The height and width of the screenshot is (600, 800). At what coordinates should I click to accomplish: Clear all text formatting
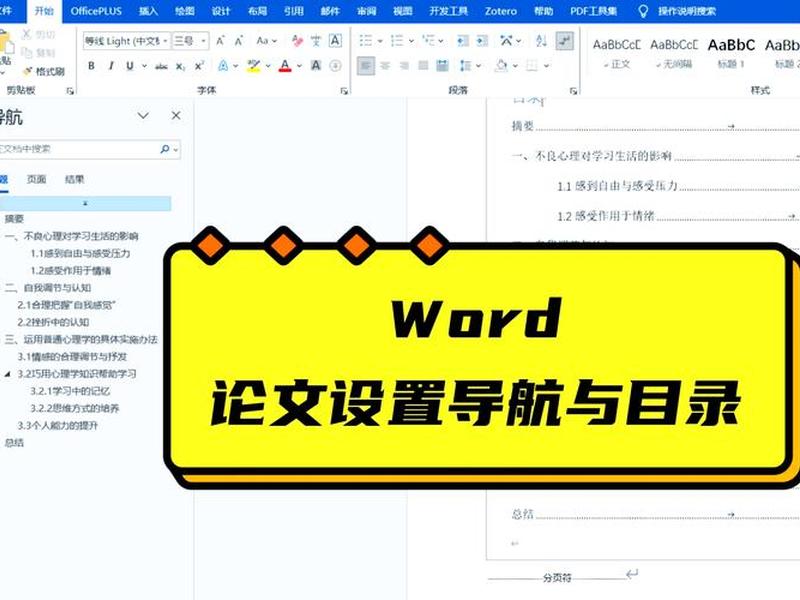tap(297, 40)
